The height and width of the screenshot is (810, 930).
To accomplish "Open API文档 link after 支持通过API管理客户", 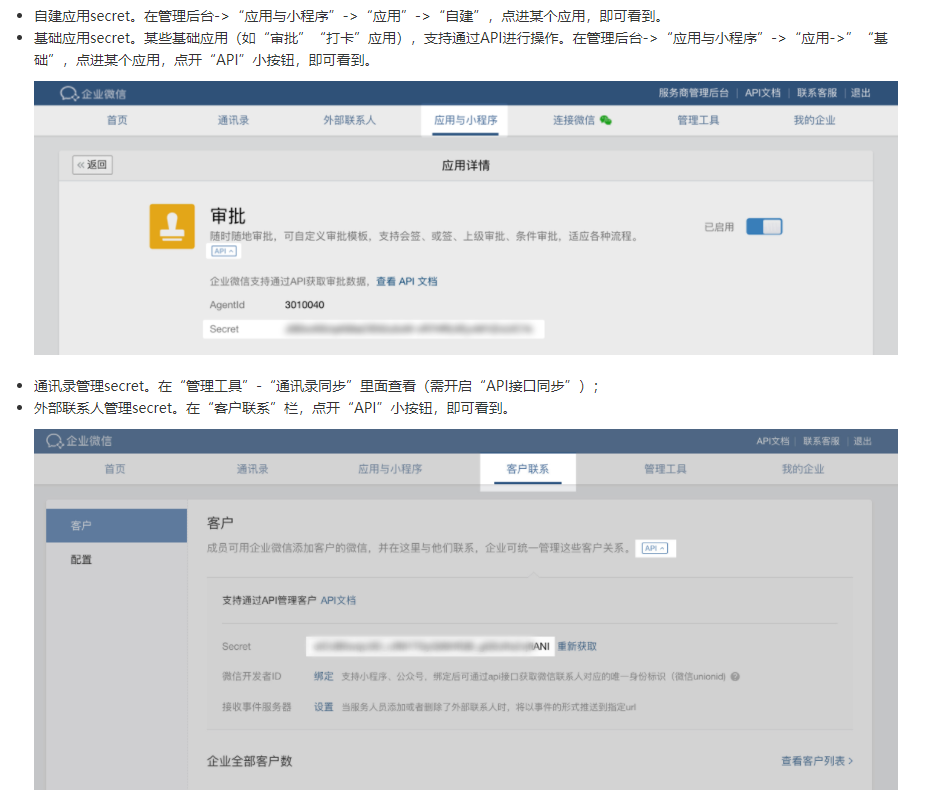I will pyautogui.click(x=338, y=601).
